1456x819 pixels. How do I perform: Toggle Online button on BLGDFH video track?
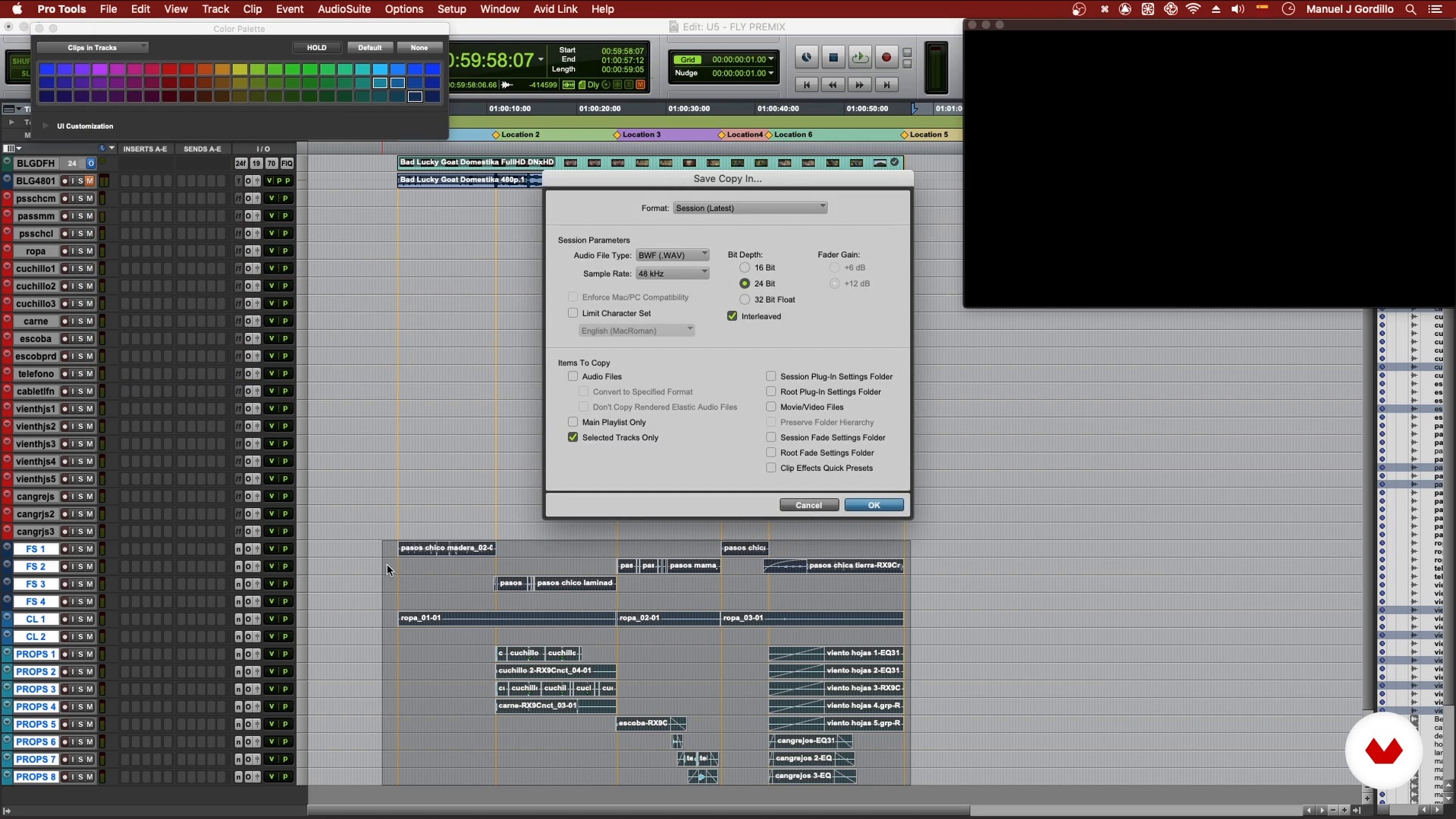91,163
